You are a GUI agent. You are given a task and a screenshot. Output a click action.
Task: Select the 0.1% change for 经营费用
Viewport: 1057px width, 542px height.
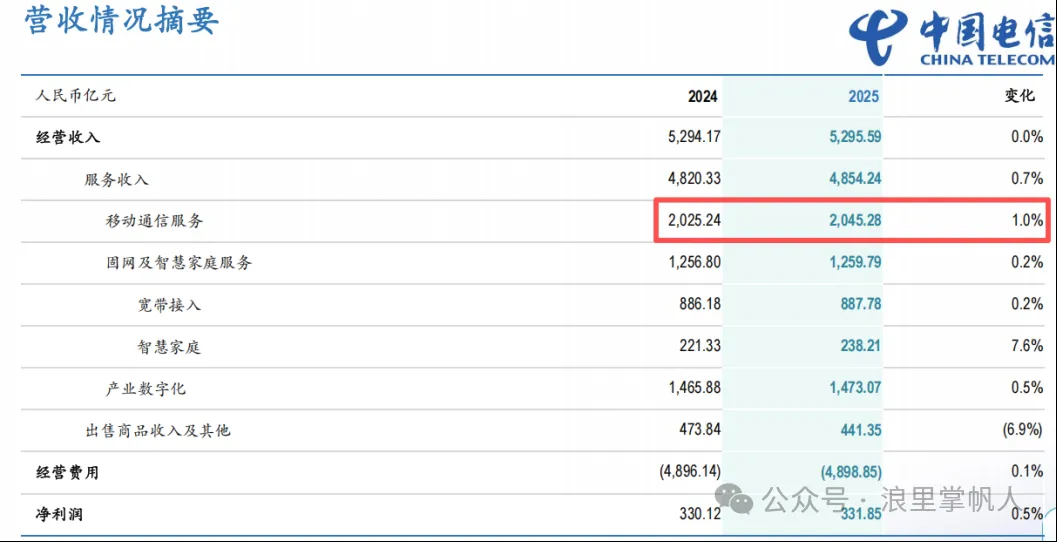1027,471
